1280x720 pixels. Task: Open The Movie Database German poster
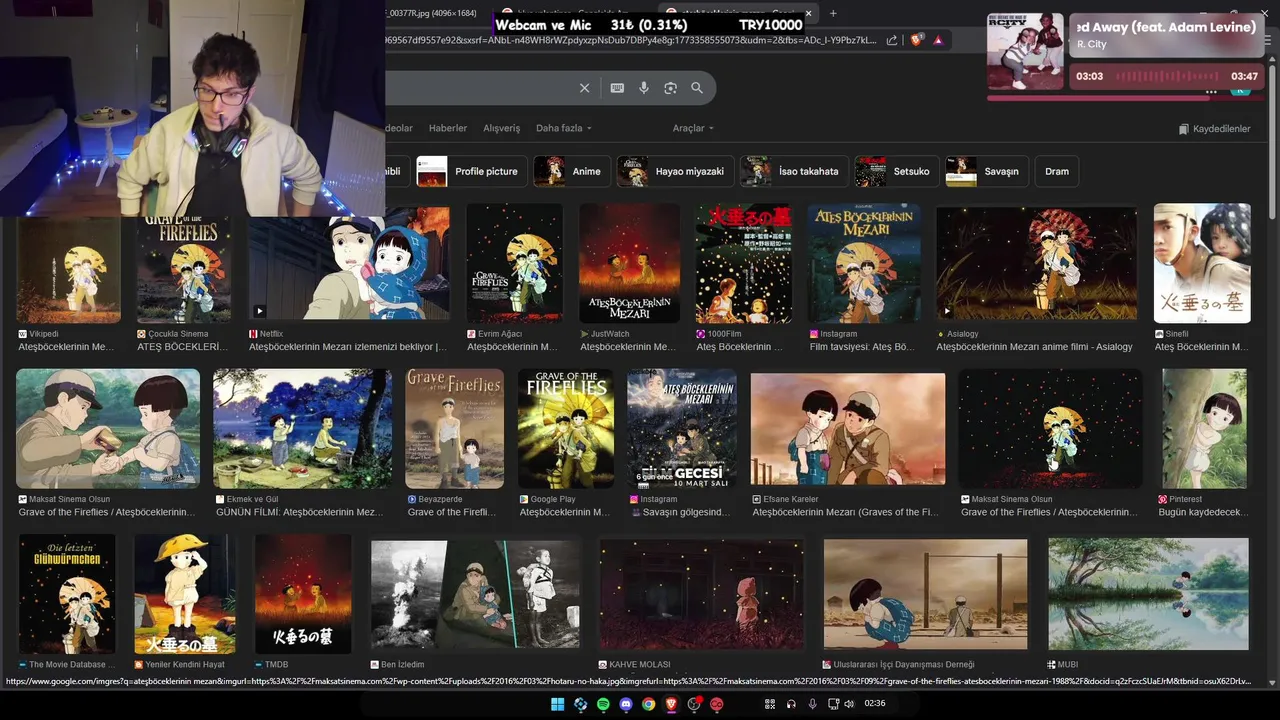(x=67, y=594)
